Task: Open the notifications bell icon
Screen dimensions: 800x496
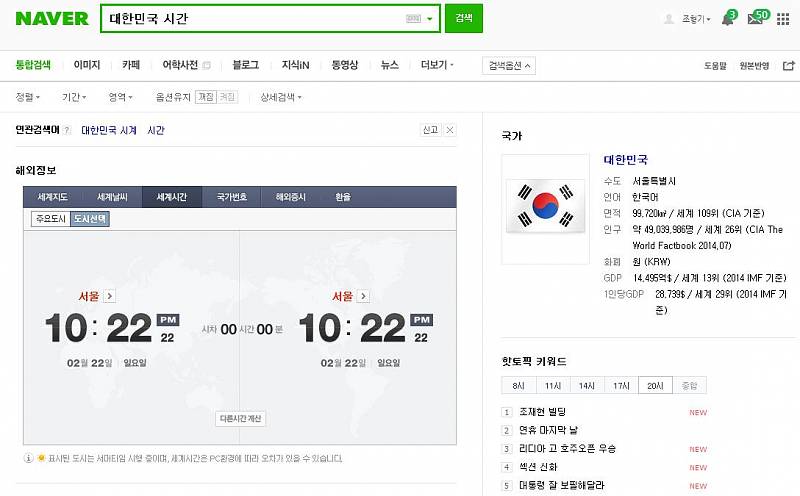Action: 727,19
